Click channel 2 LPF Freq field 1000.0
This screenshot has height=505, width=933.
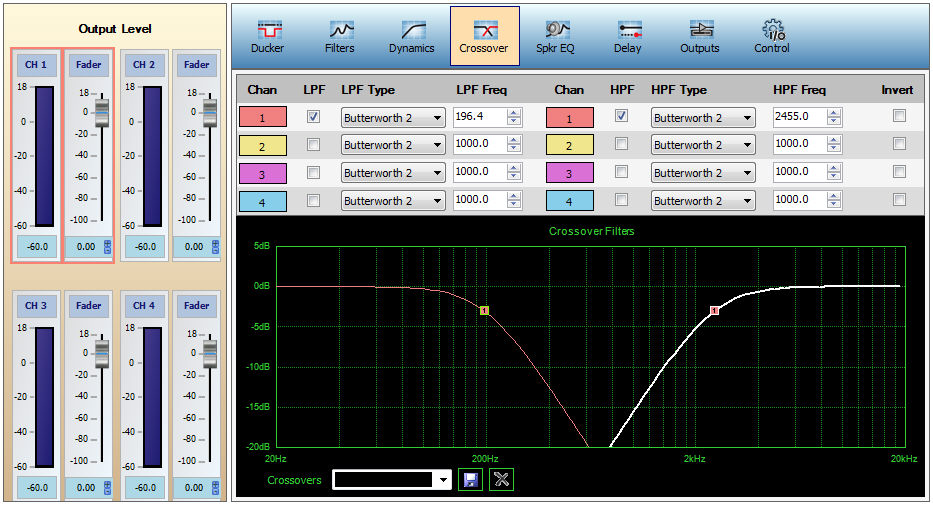pyautogui.click(x=480, y=144)
